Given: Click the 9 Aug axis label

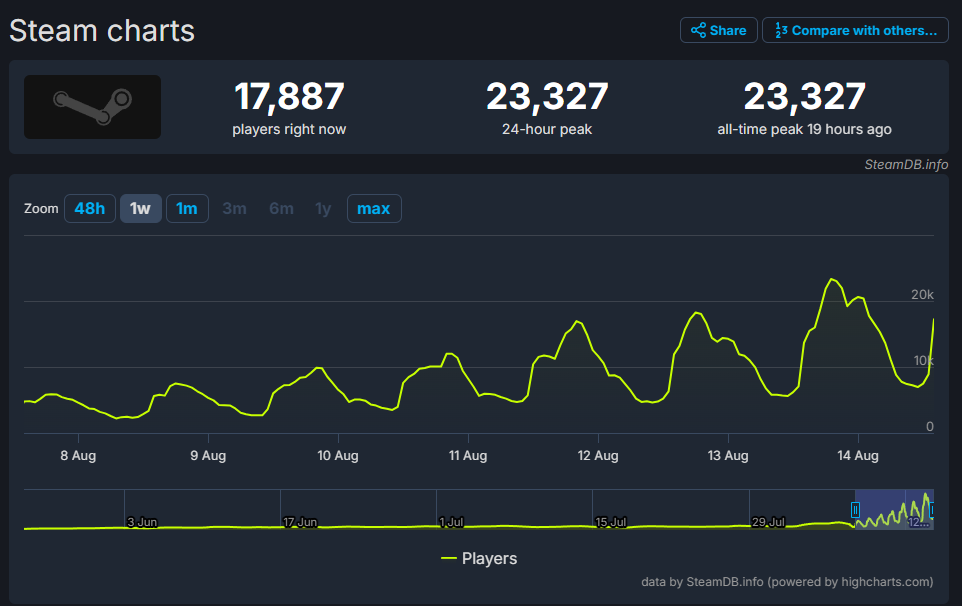Looking at the screenshot, I should (x=208, y=456).
